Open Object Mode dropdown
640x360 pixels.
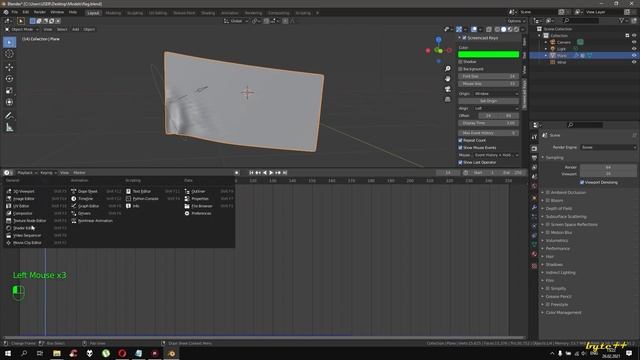pyautogui.click(x=22, y=29)
